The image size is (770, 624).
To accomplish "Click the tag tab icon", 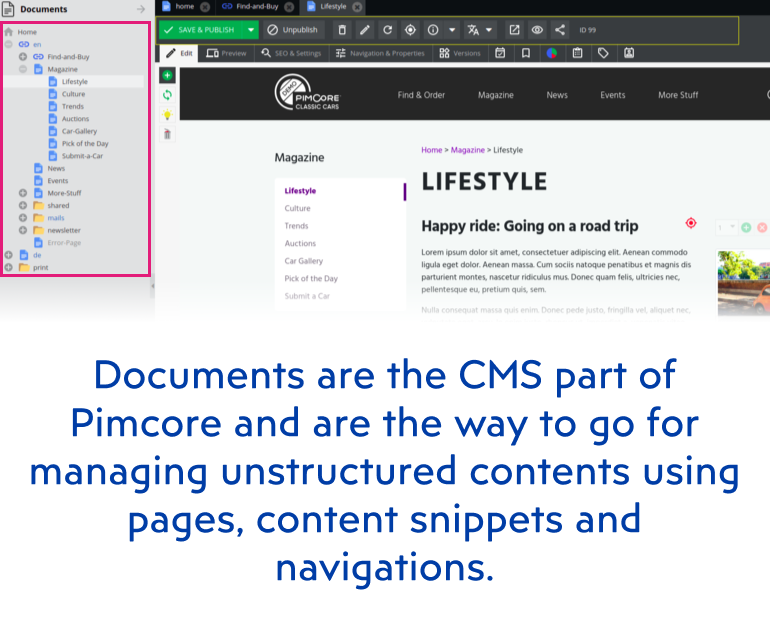I will [603, 53].
